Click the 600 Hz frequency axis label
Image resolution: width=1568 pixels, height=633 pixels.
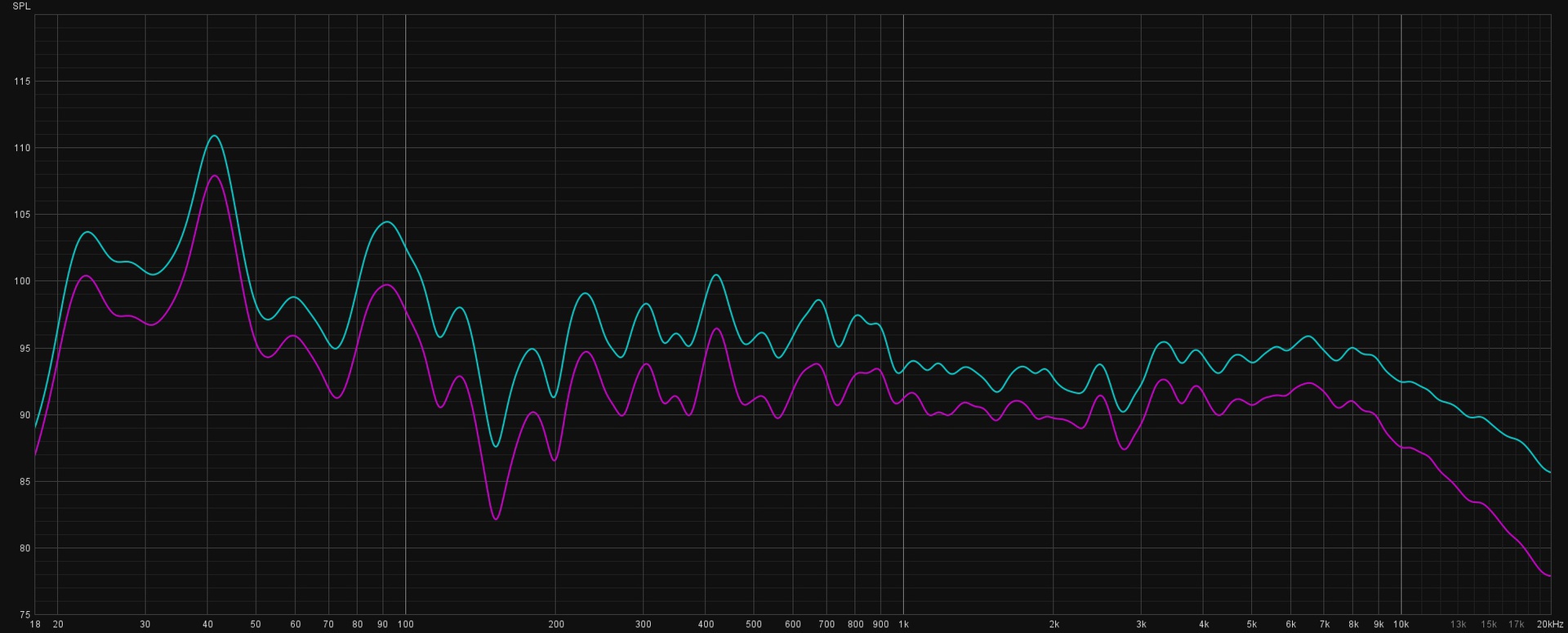793,625
